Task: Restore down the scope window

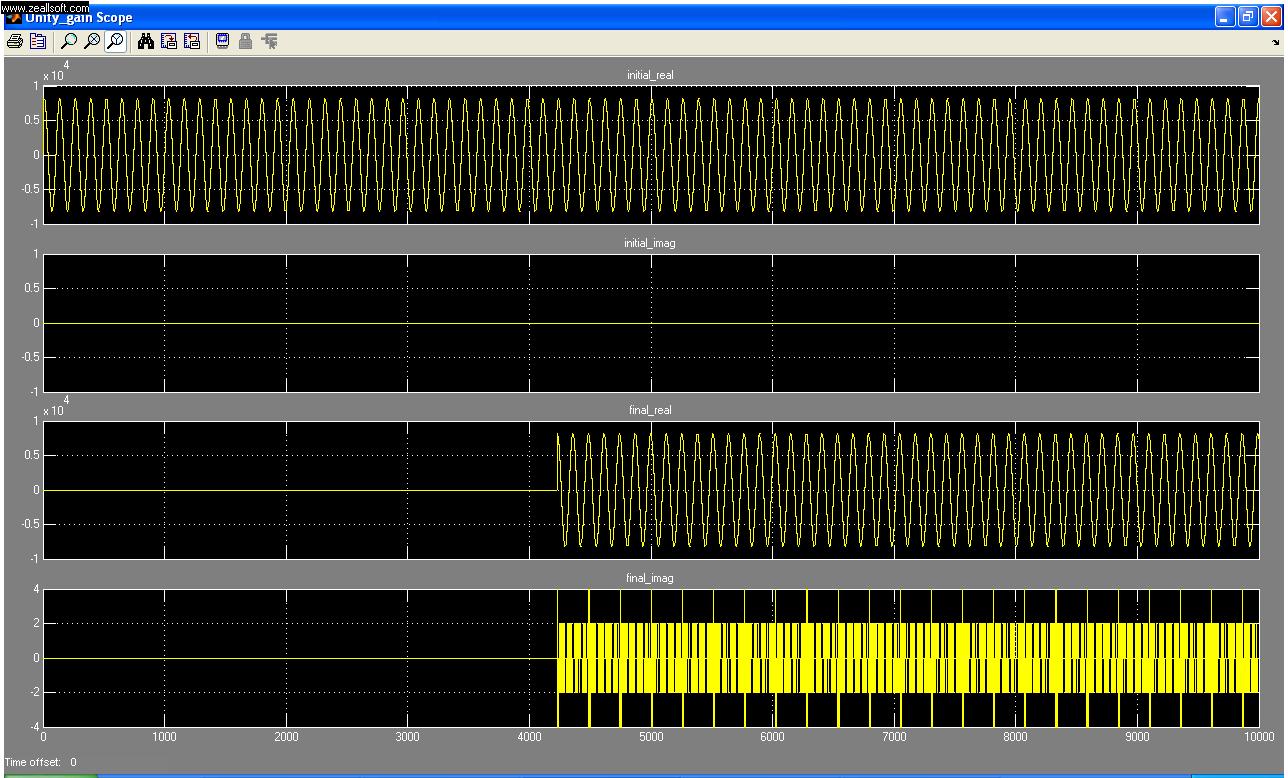Action: coord(1248,17)
